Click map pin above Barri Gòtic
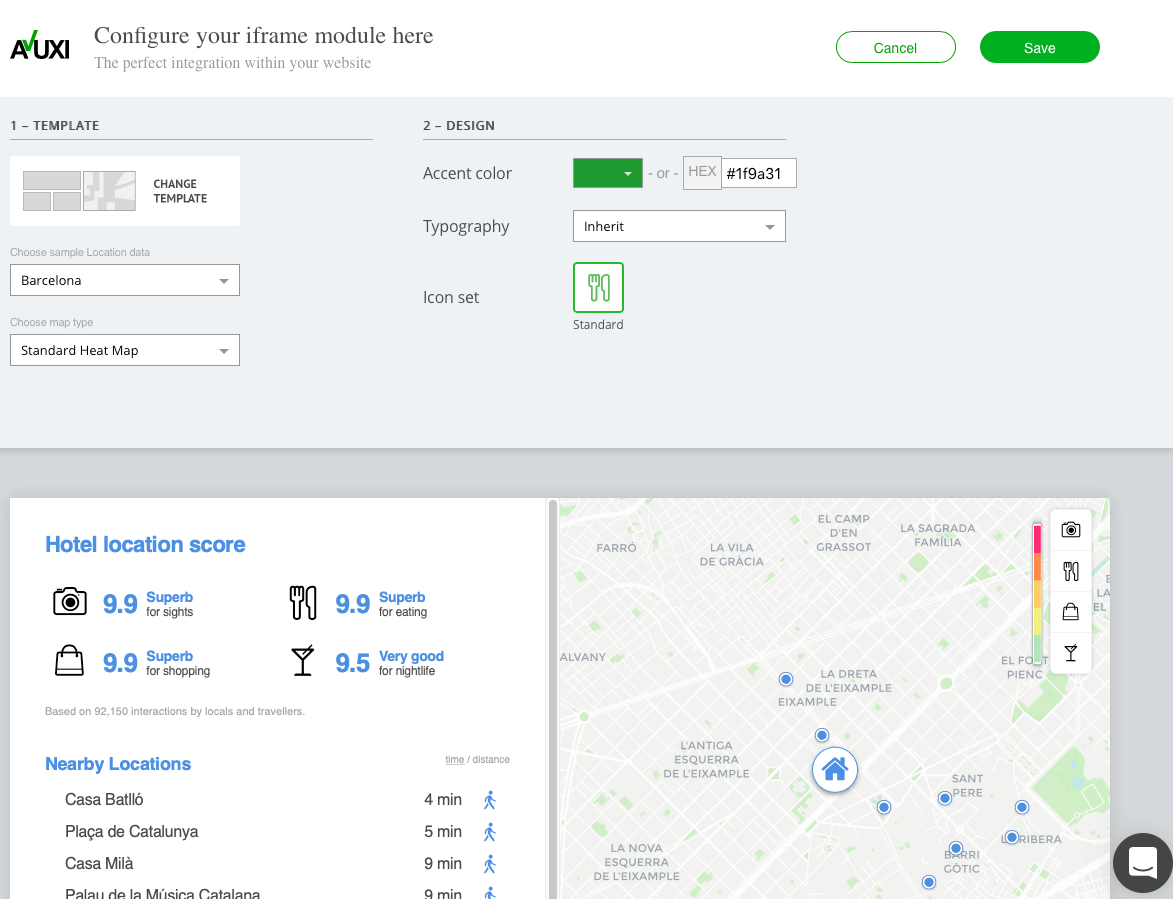Screen dimensions: 1173x899 [x=955, y=848]
